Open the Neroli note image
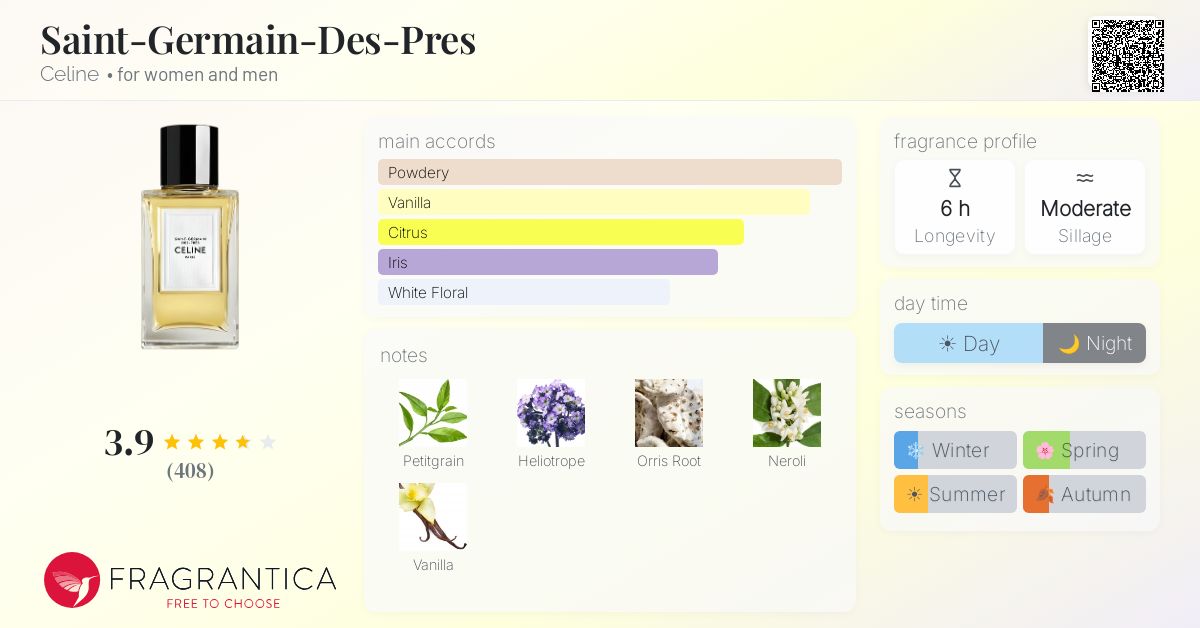 (x=787, y=413)
